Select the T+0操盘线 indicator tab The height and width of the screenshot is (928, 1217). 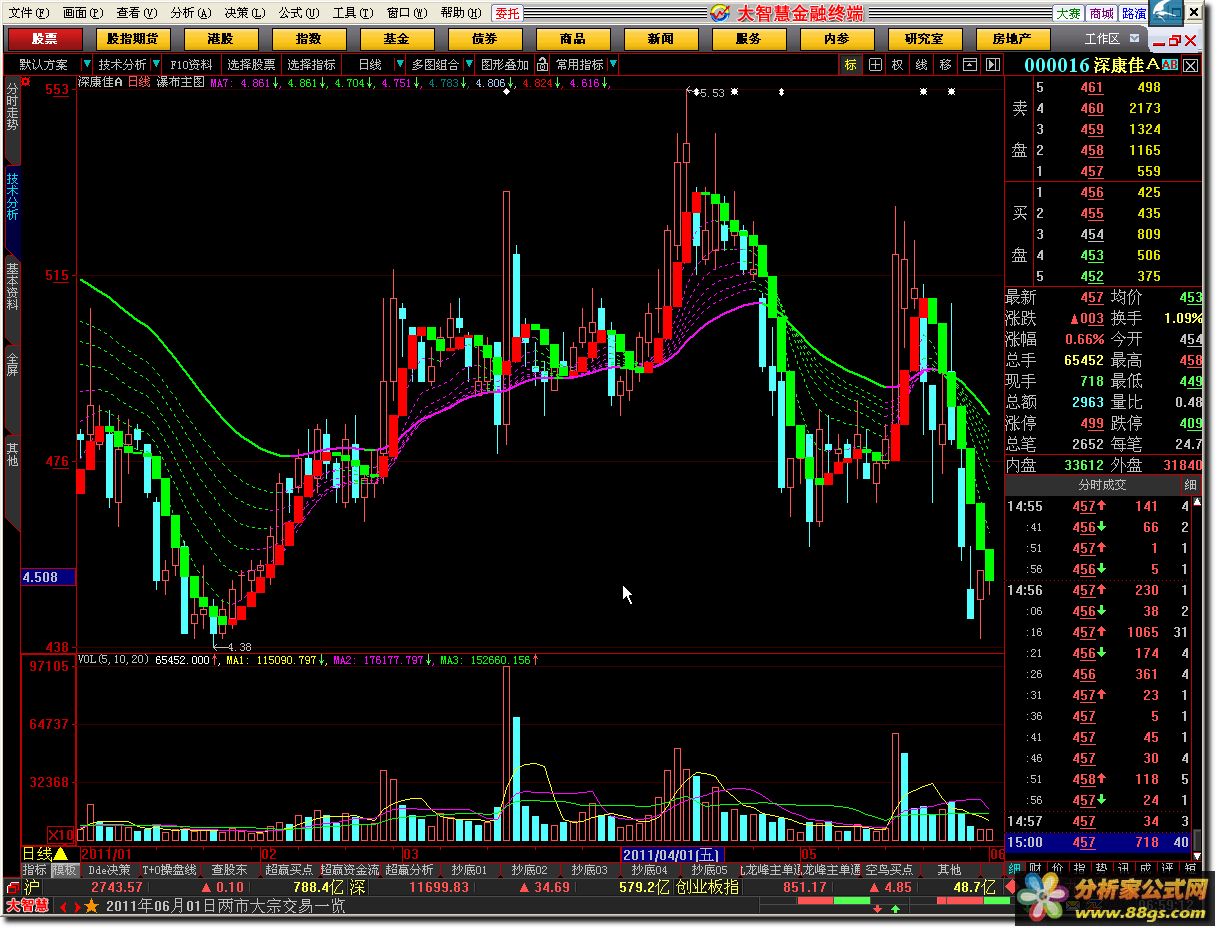pos(170,870)
